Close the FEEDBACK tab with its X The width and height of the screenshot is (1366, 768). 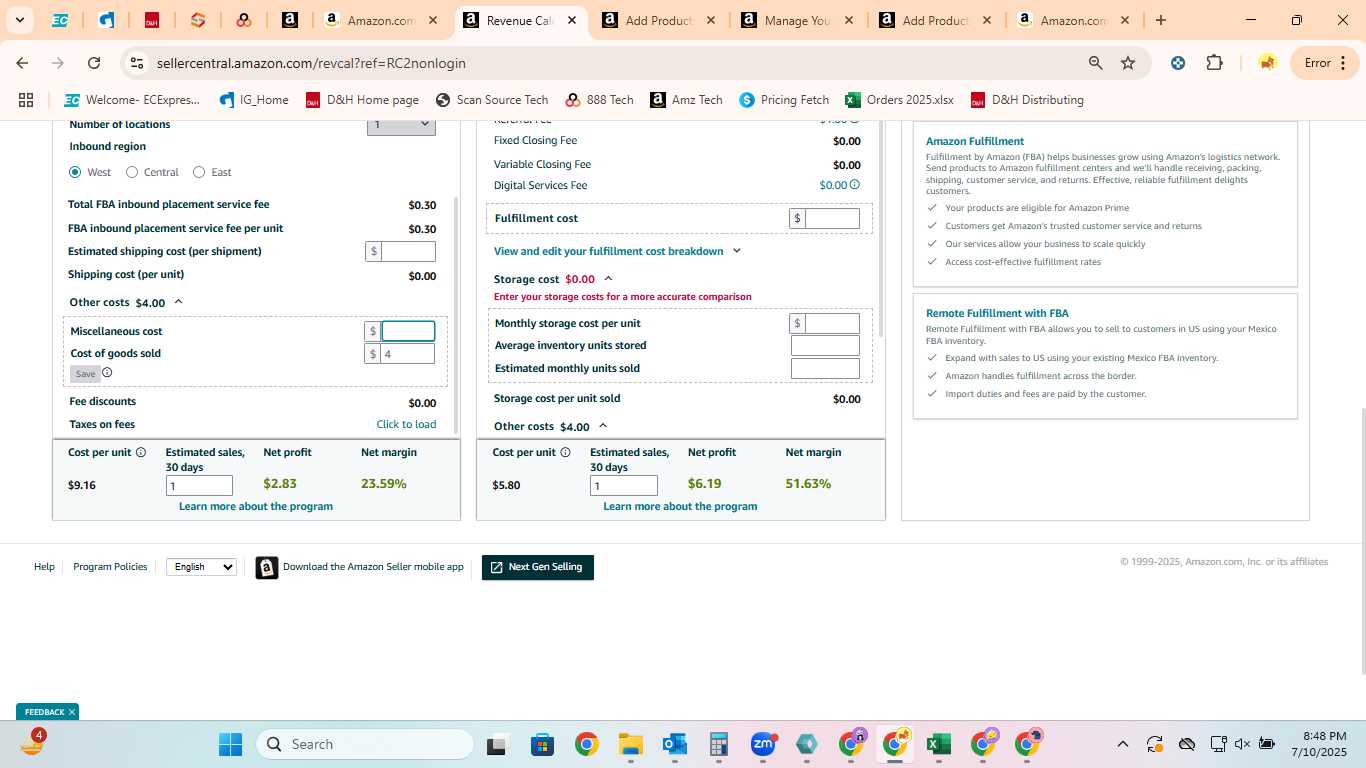tap(72, 712)
